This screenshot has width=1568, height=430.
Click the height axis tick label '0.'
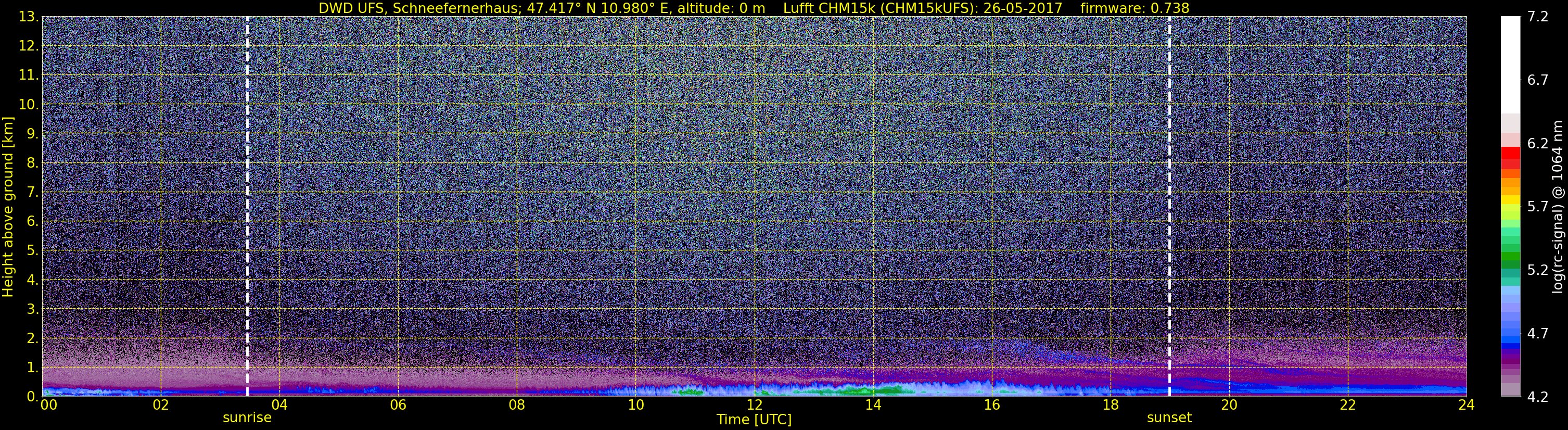[x=33, y=397]
